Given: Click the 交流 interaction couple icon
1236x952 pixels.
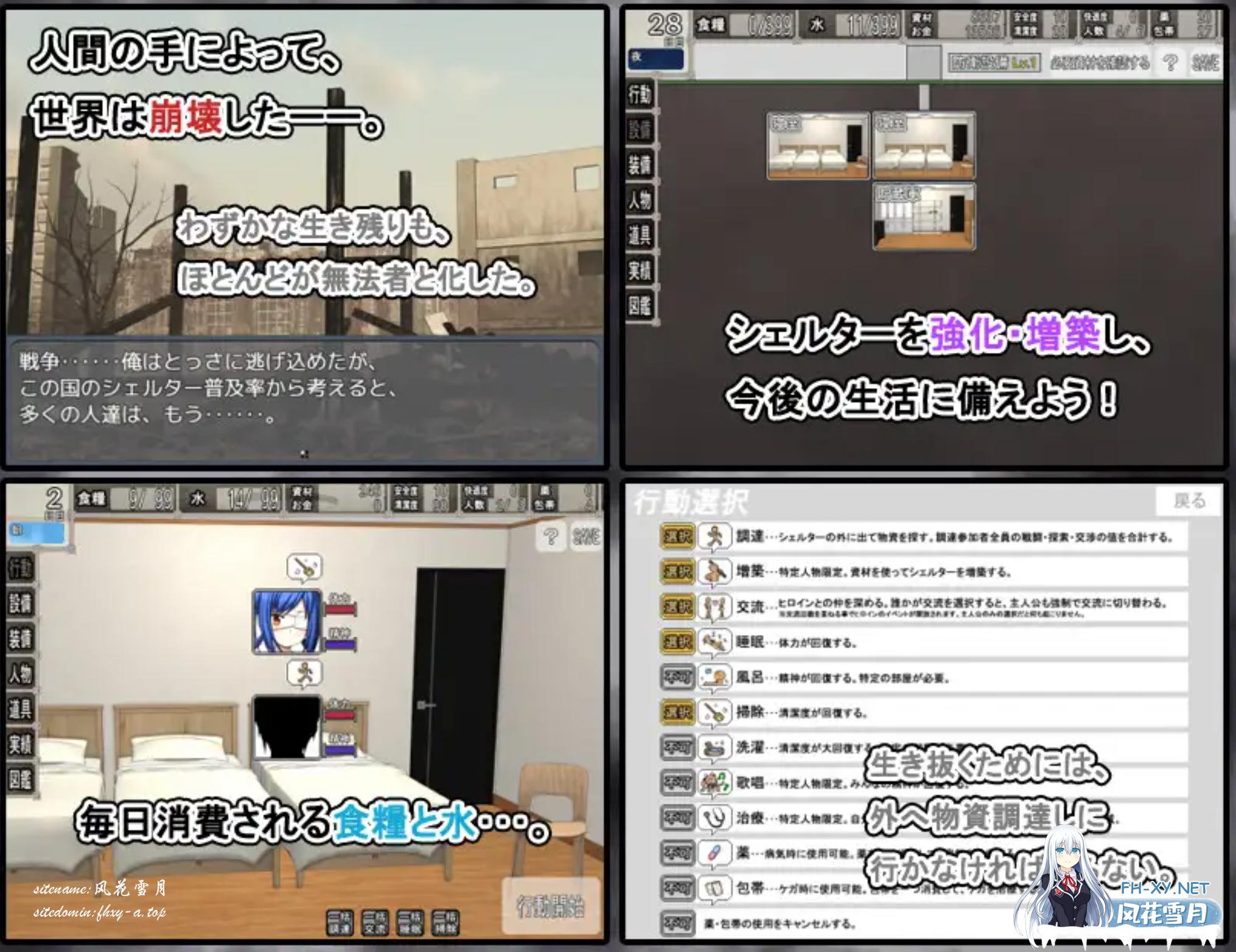Looking at the screenshot, I should click(x=714, y=607).
